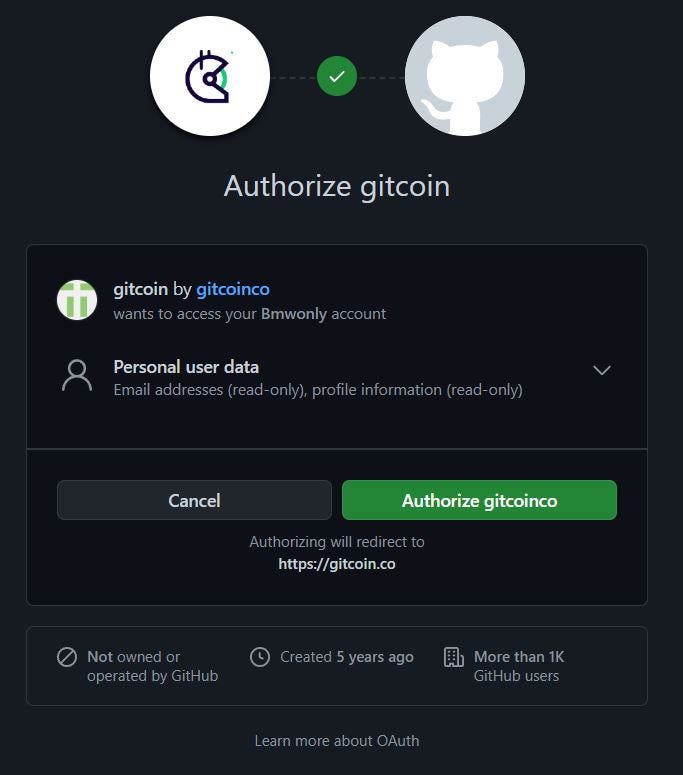Click the gitcoinco green avatar icon

coord(77,300)
